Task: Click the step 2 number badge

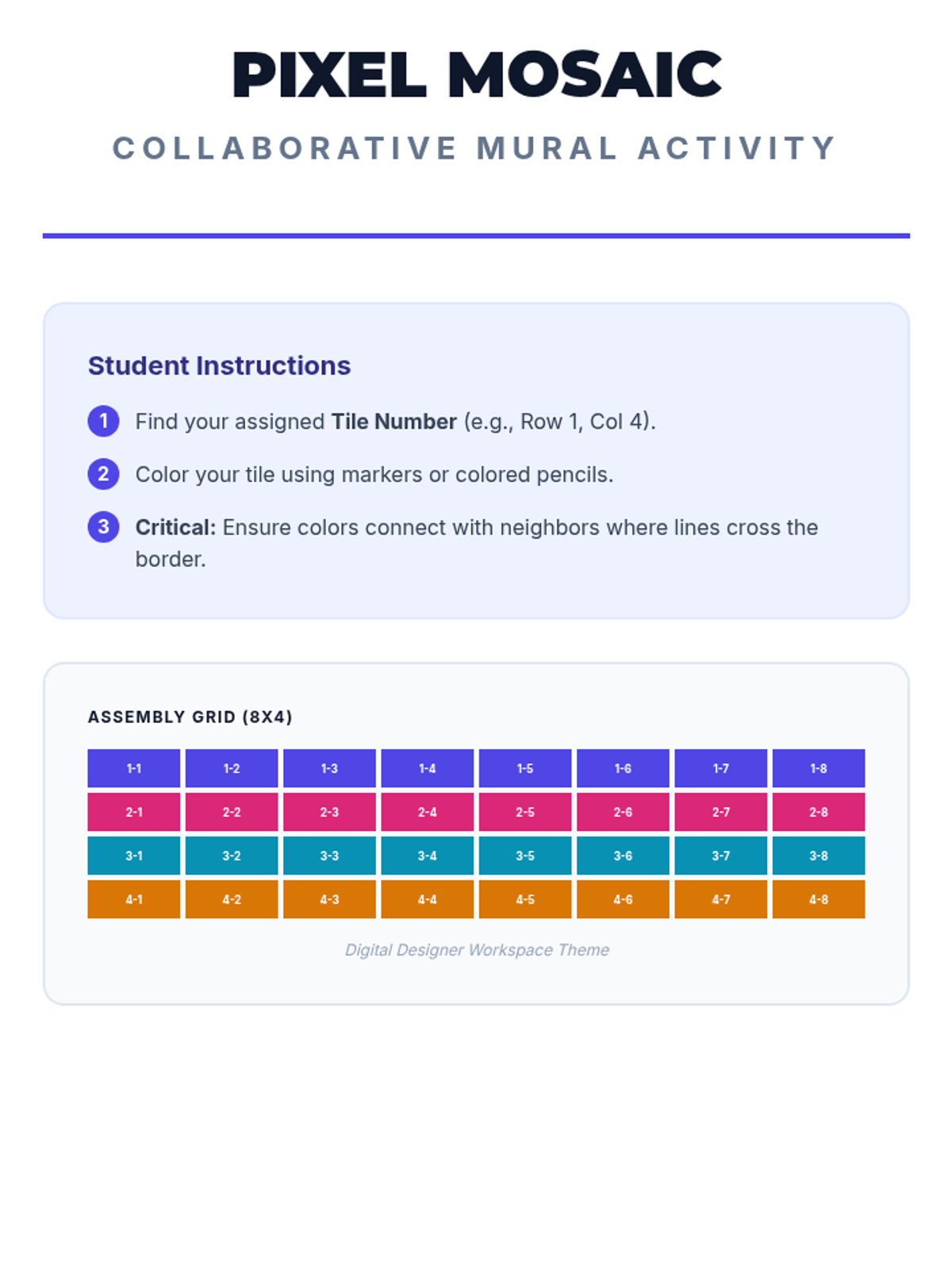Action: [x=103, y=474]
